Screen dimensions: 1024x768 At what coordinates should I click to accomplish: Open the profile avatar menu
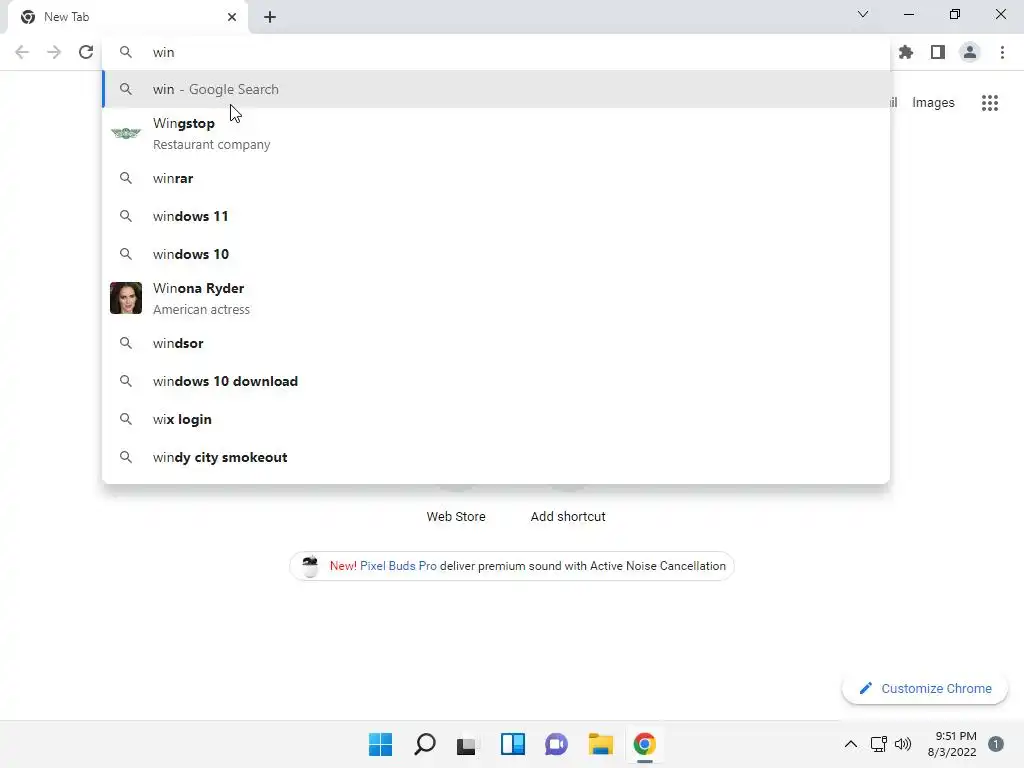[x=970, y=52]
